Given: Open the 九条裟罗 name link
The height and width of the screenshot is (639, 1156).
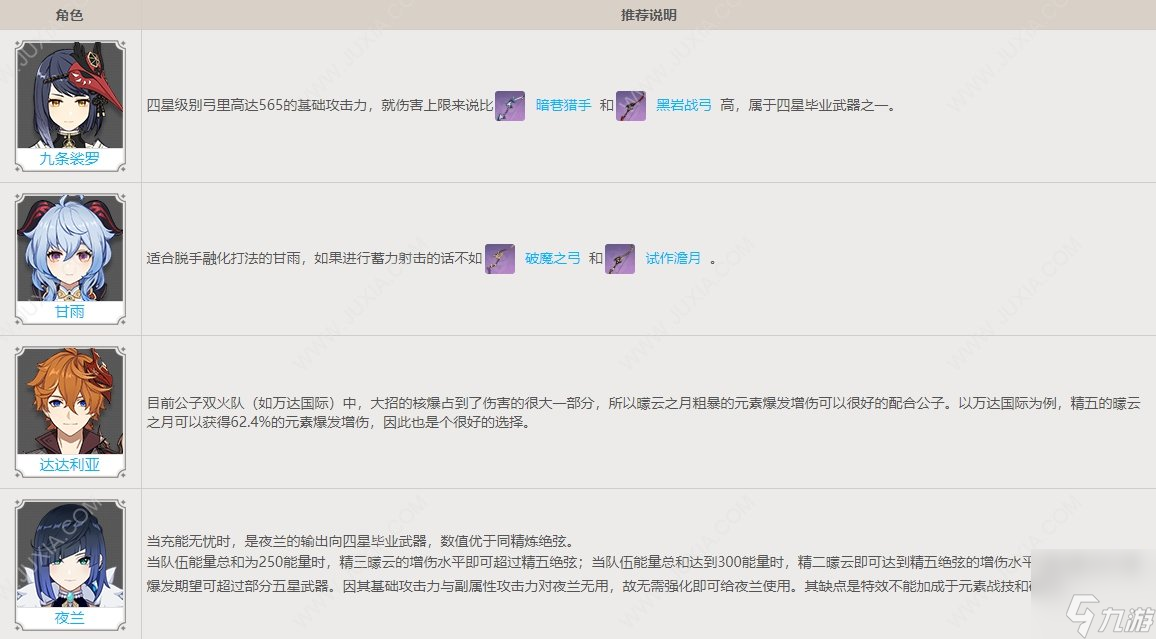Looking at the screenshot, I should (x=69, y=158).
